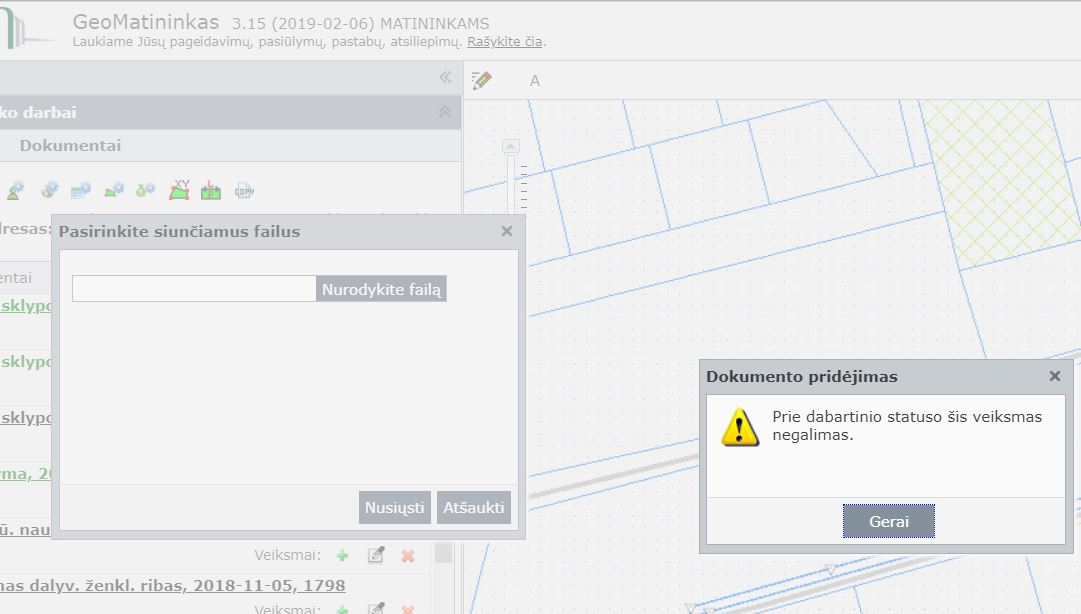Click the zoom slider up arrow on map

[511, 146]
